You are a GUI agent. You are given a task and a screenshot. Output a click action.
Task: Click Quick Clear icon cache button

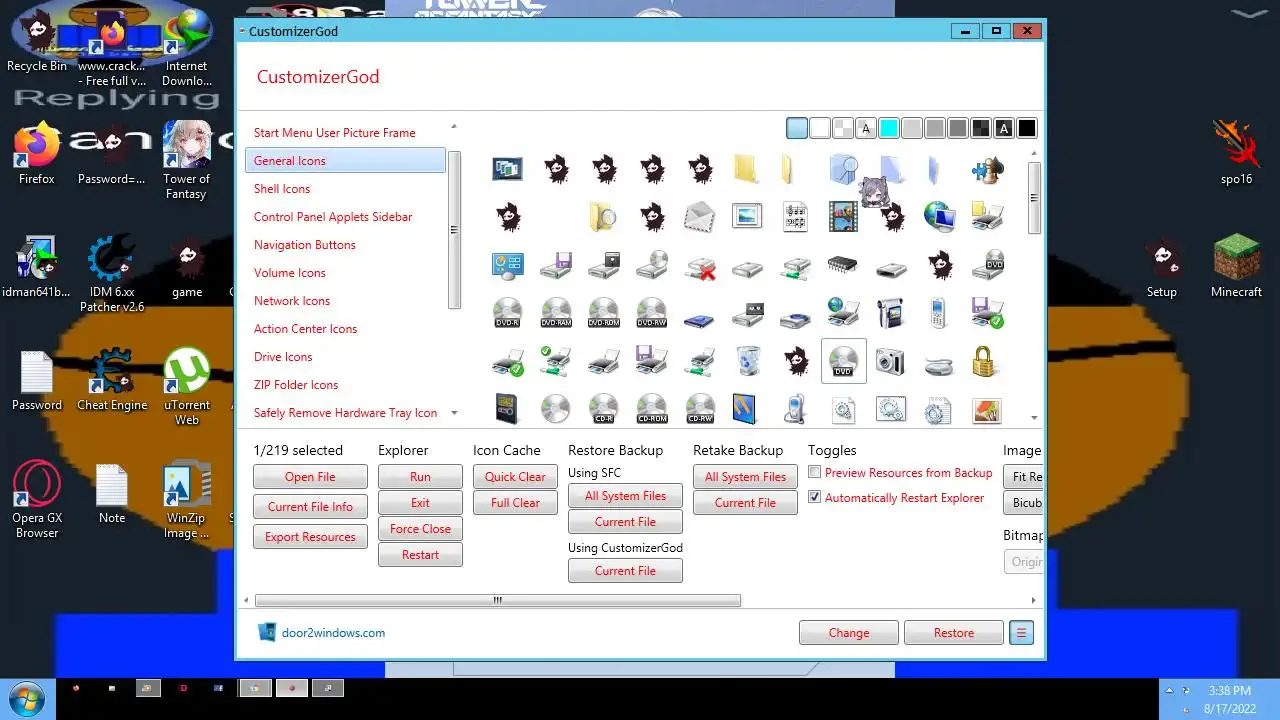point(515,477)
